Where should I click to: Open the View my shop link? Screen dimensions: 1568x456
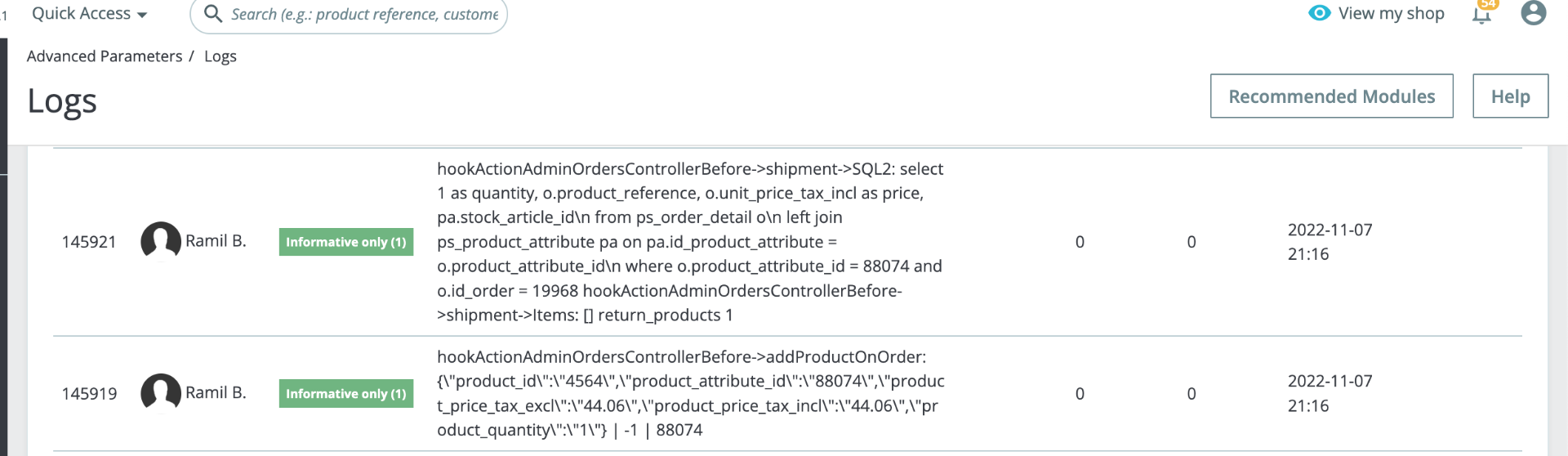pyautogui.click(x=1391, y=14)
